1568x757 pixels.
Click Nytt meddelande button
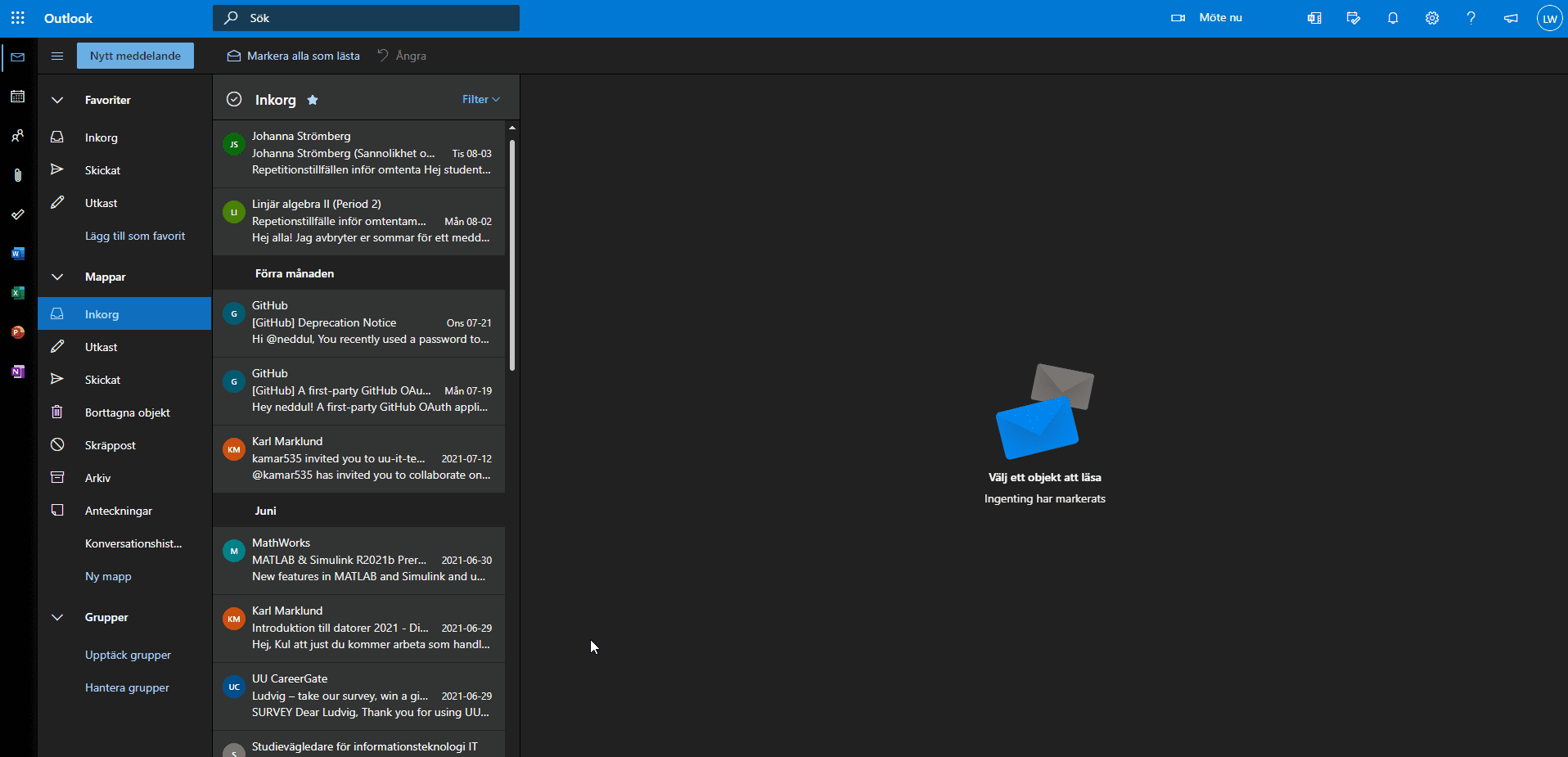click(x=135, y=56)
